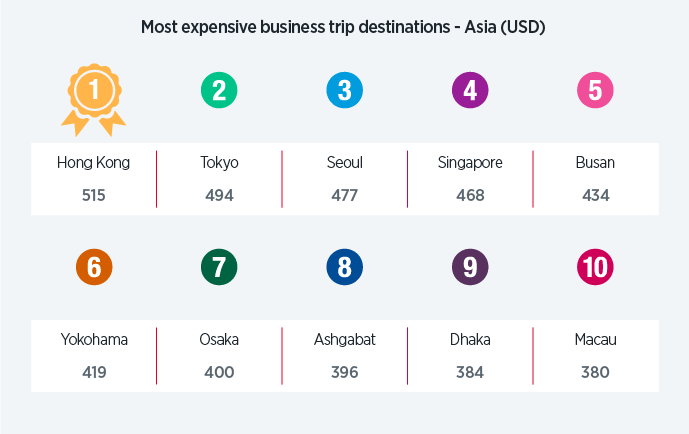Click the Busan cost value 434
Viewport: 689px width, 434px height.
595,195
